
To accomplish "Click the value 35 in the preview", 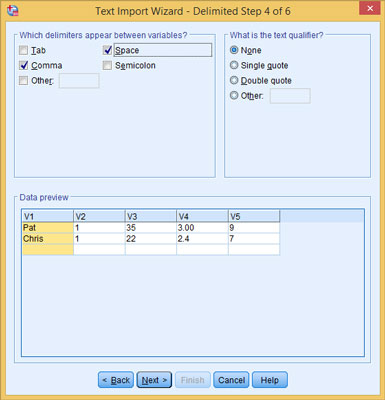I will [x=151, y=228].
